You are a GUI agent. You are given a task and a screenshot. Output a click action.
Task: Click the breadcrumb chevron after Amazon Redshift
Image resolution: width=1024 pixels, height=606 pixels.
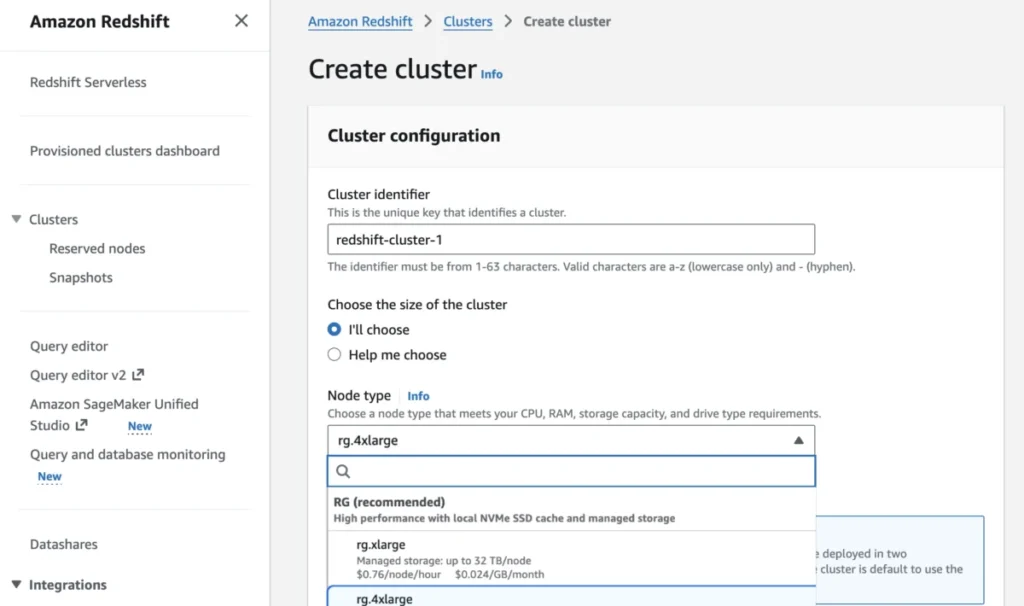(x=428, y=21)
